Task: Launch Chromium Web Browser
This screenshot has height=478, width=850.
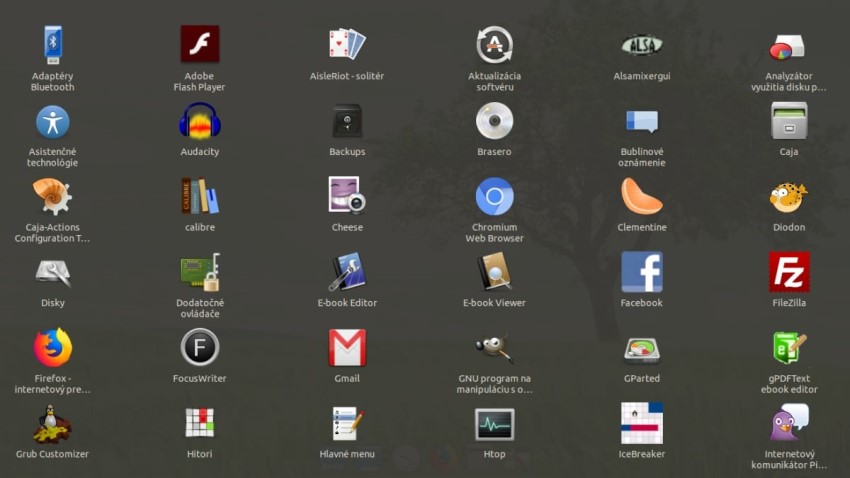Action: coord(494,196)
